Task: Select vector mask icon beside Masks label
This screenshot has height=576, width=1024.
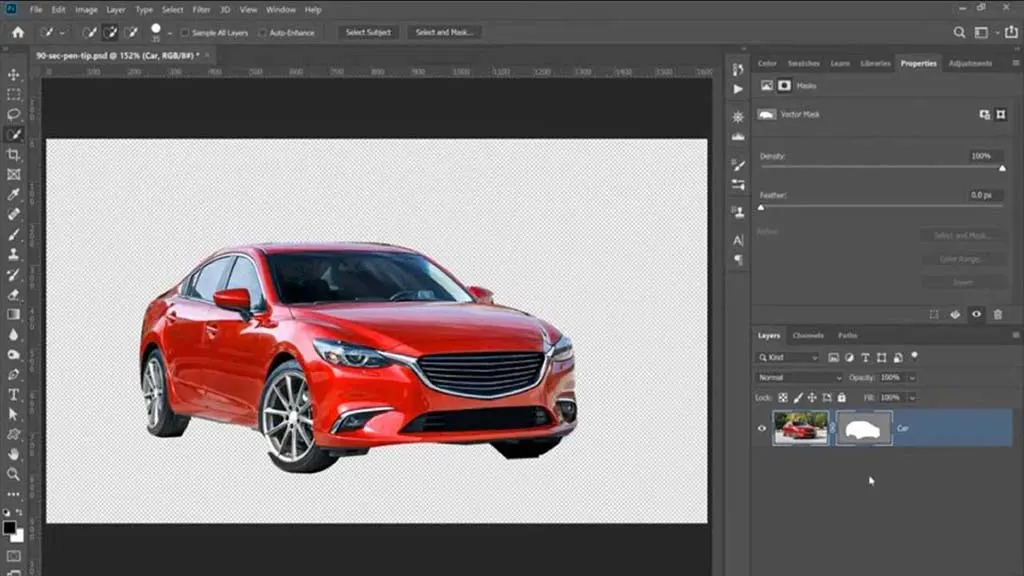Action: (784, 86)
